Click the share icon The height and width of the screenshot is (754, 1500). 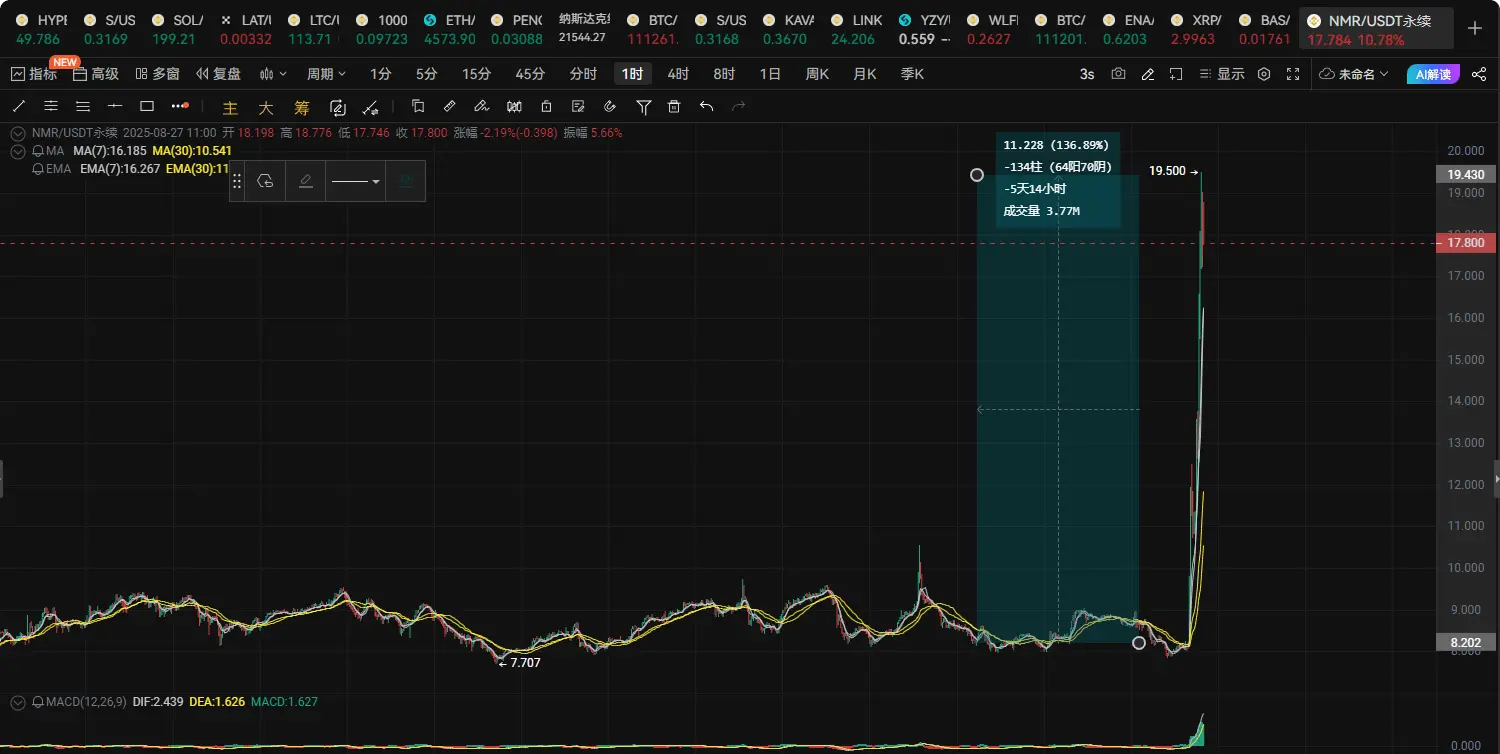[1479, 74]
